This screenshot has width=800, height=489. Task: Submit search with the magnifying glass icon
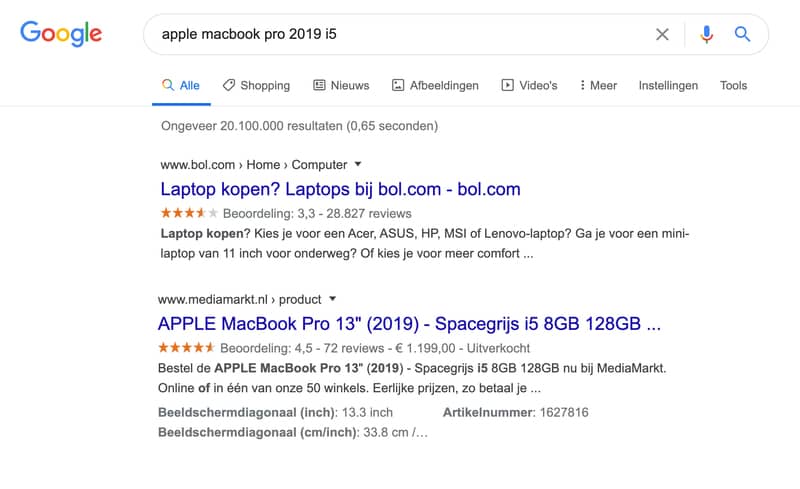pyautogui.click(x=742, y=34)
